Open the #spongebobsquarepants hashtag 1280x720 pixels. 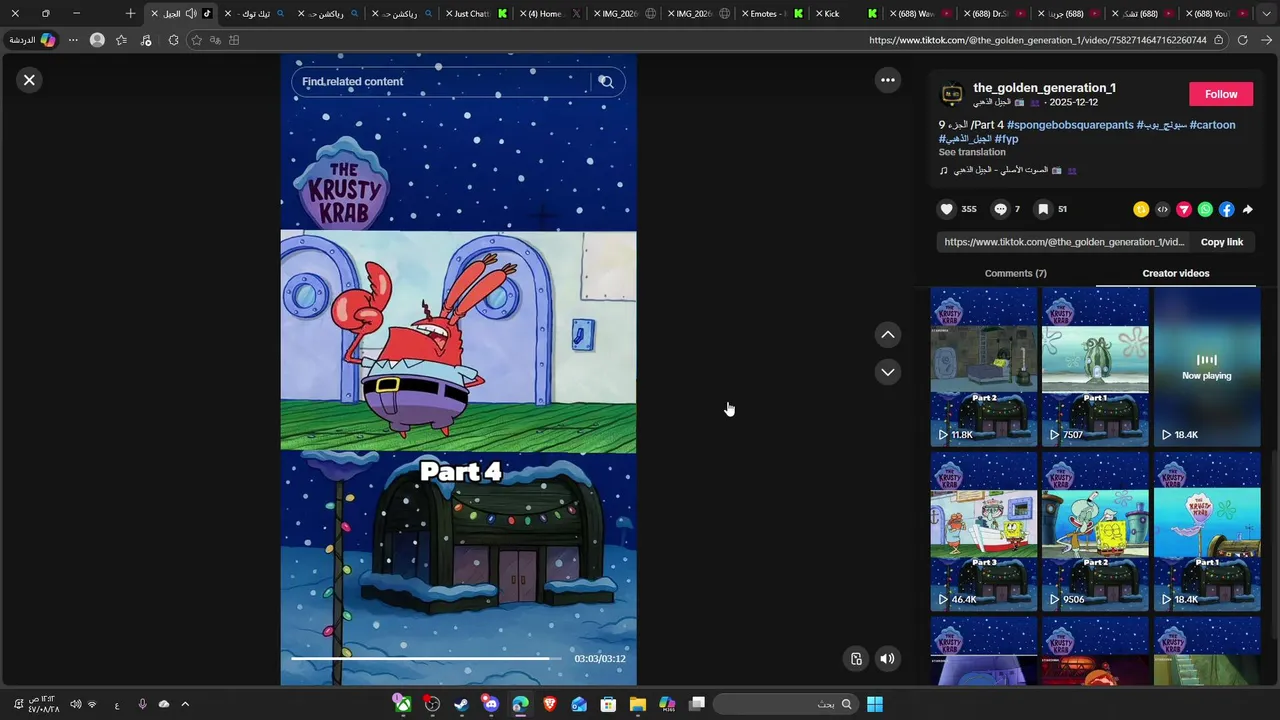point(1070,125)
